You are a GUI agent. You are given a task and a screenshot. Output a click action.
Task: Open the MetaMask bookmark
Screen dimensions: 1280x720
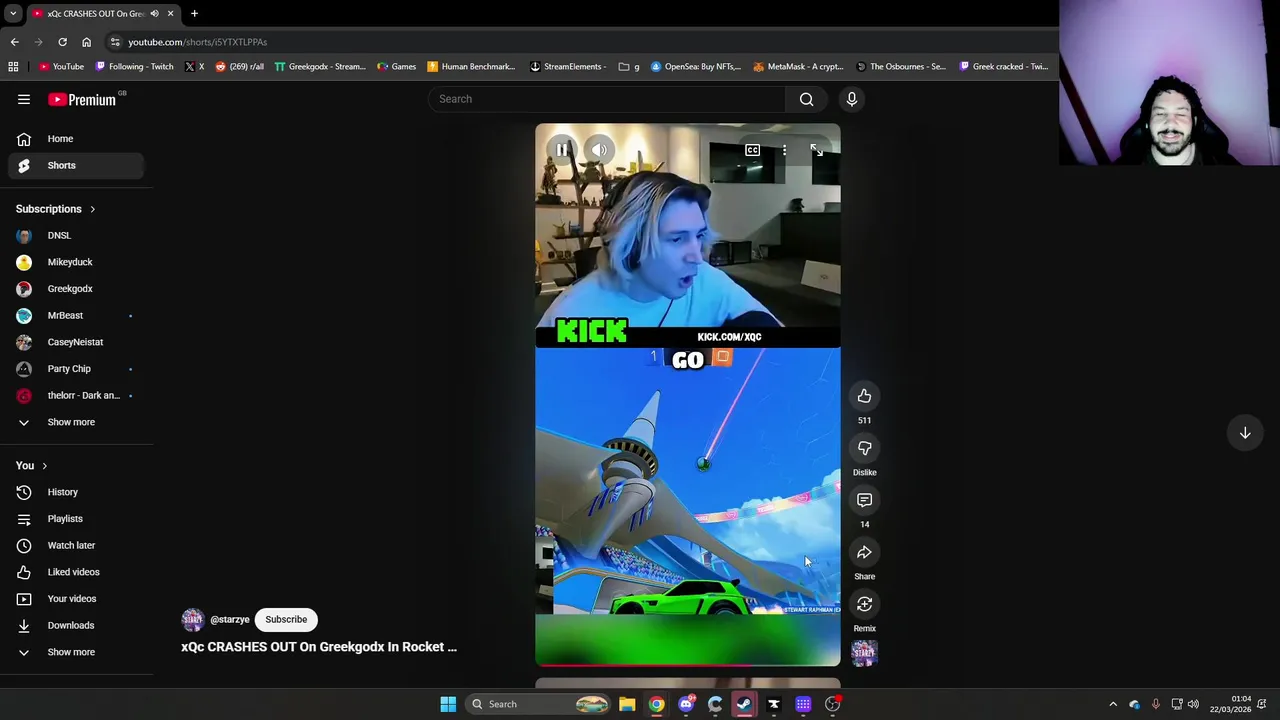tap(798, 67)
